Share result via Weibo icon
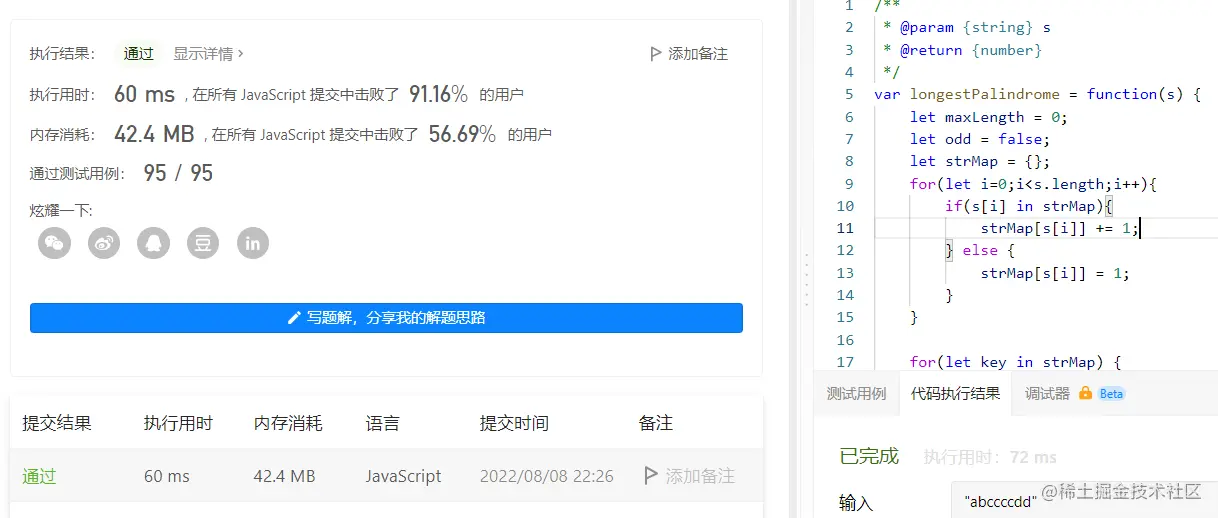 [104, 243]
